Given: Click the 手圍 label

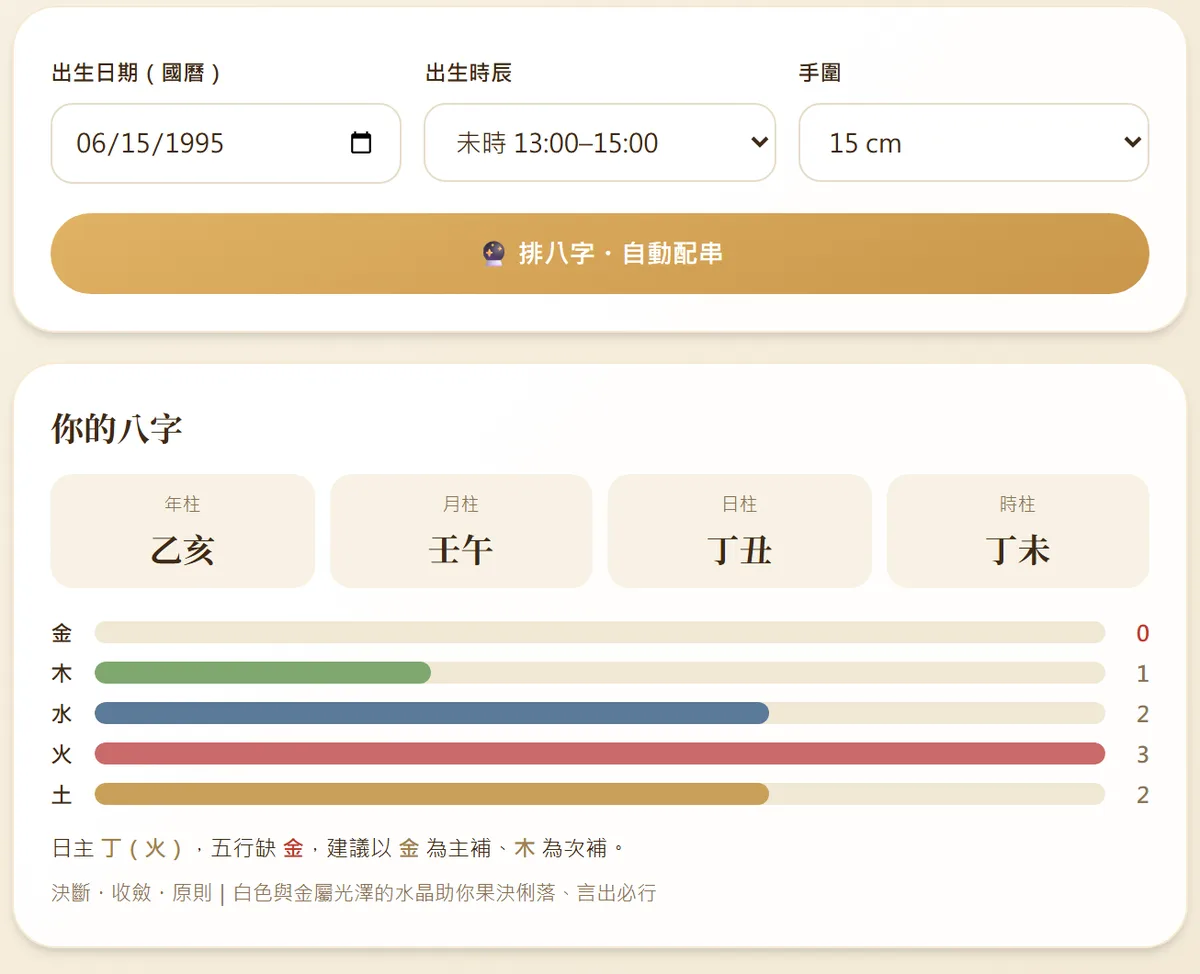Looking at the screenshot, I should [x=820, y=73].
